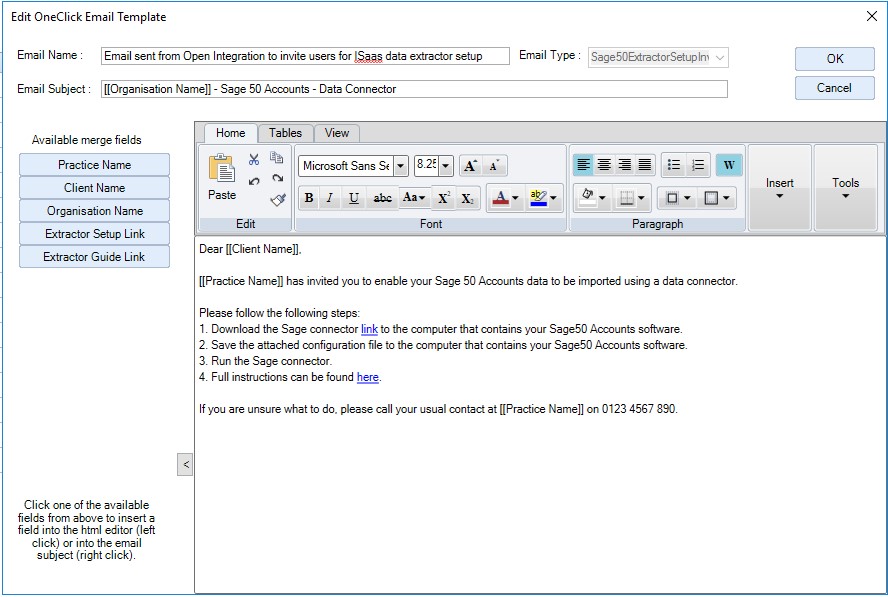Grow font size with large A
The width and height of the screenshot is (888, 597).
470,166
